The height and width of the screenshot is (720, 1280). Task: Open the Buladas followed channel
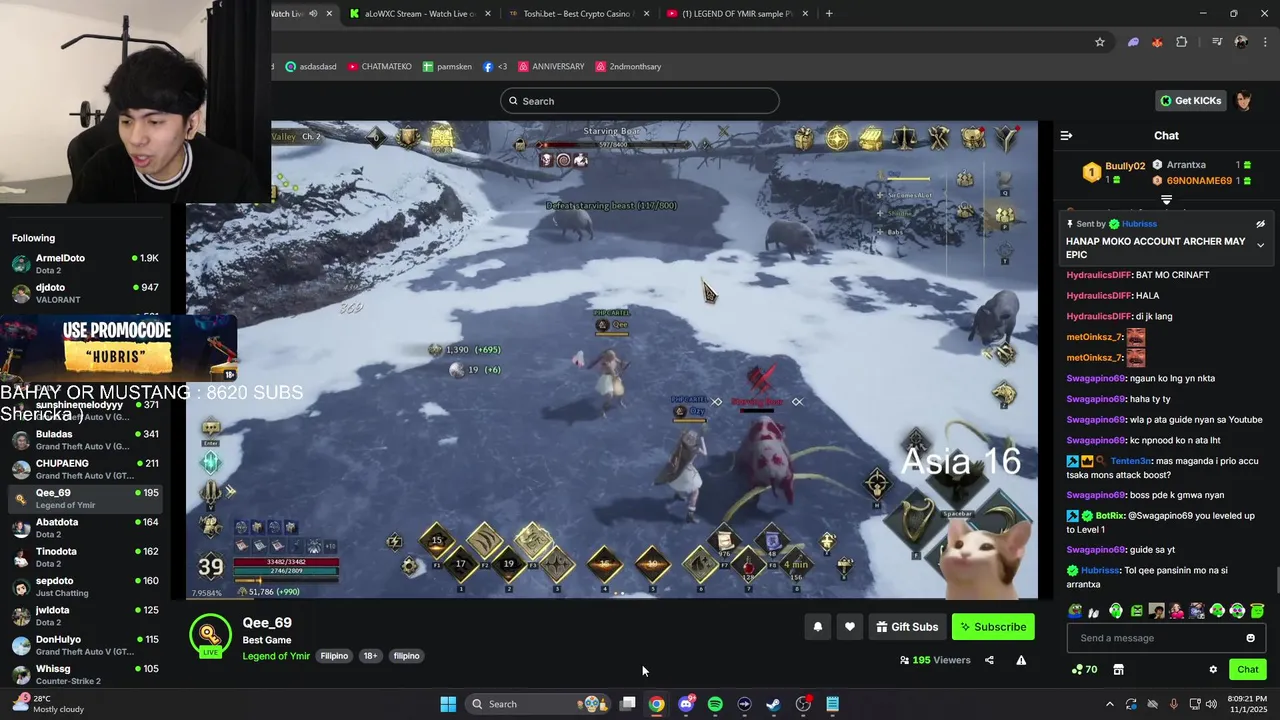tap(85, 440)
